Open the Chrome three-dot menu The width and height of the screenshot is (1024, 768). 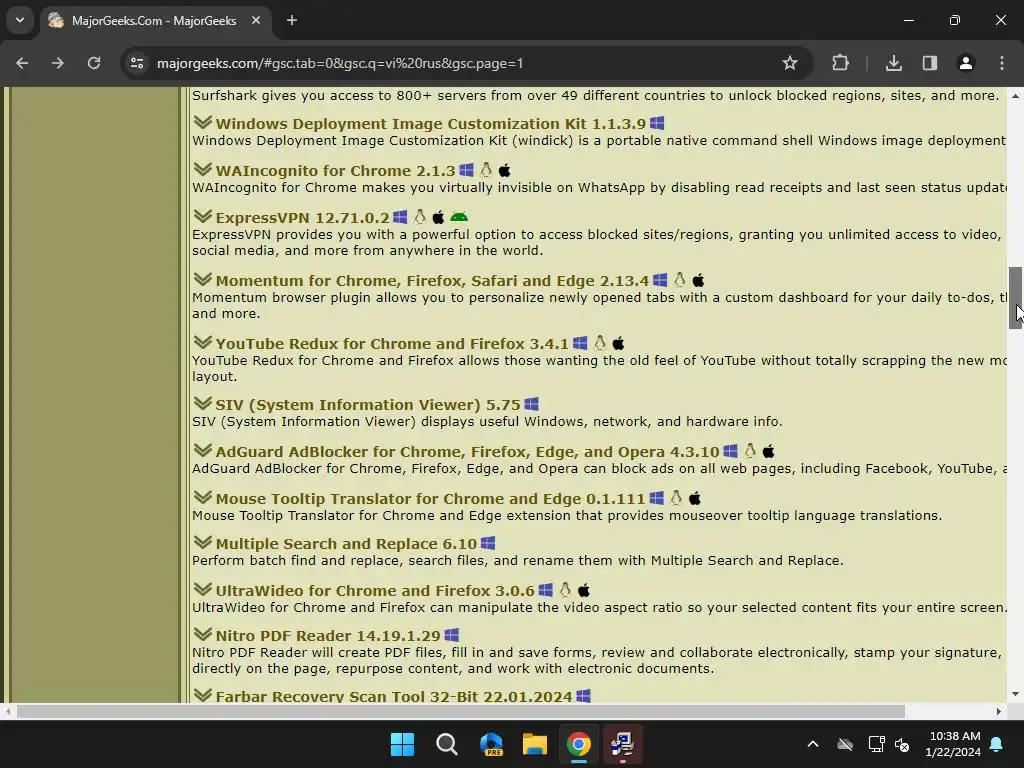tap(1002, 63)
